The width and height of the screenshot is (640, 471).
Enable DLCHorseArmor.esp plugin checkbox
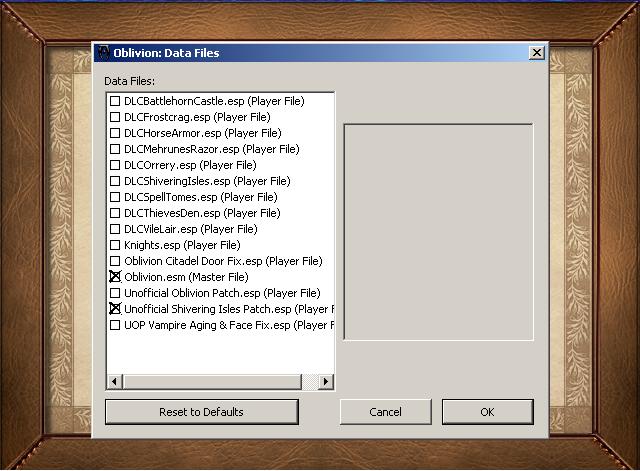click(115, 133)
